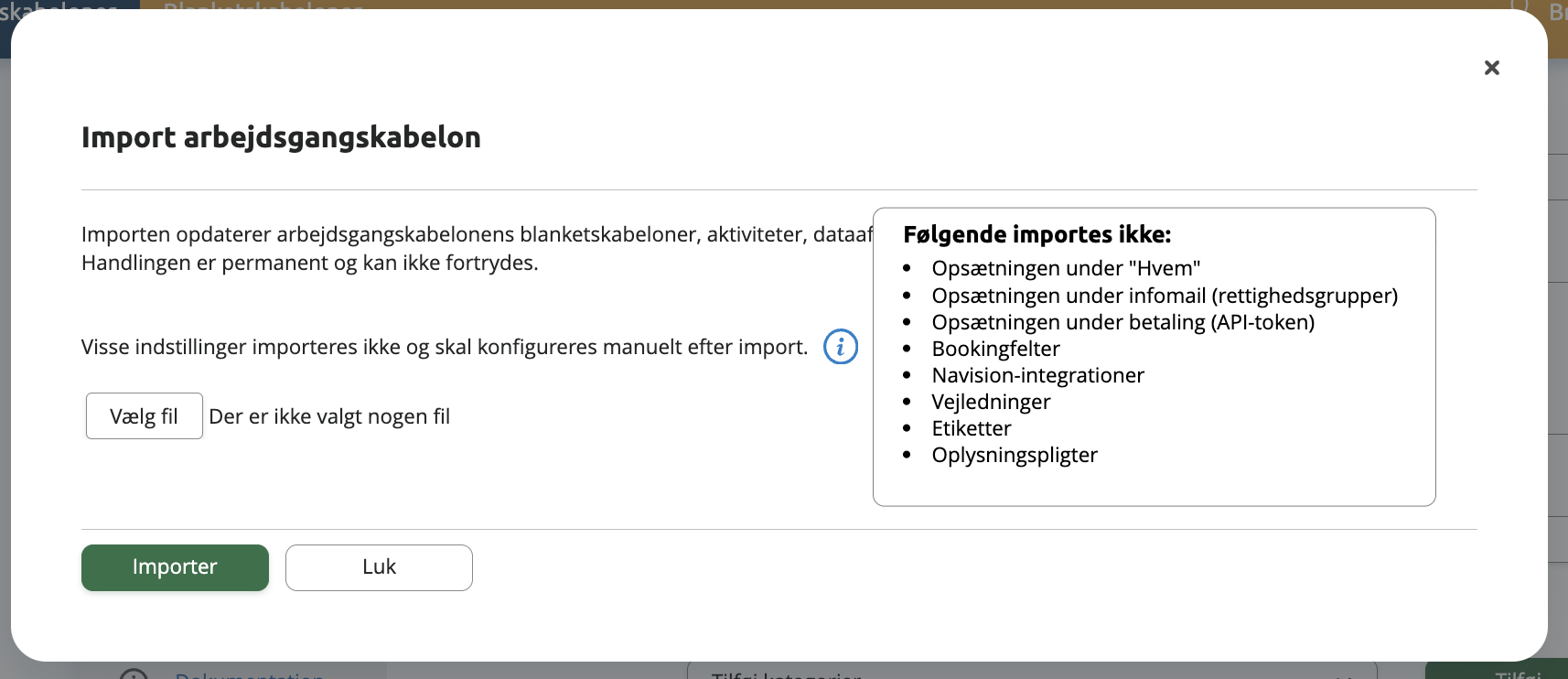Select the Blanketskabeloner tab in top bar
1568x679 pixels.
(263, 5)
